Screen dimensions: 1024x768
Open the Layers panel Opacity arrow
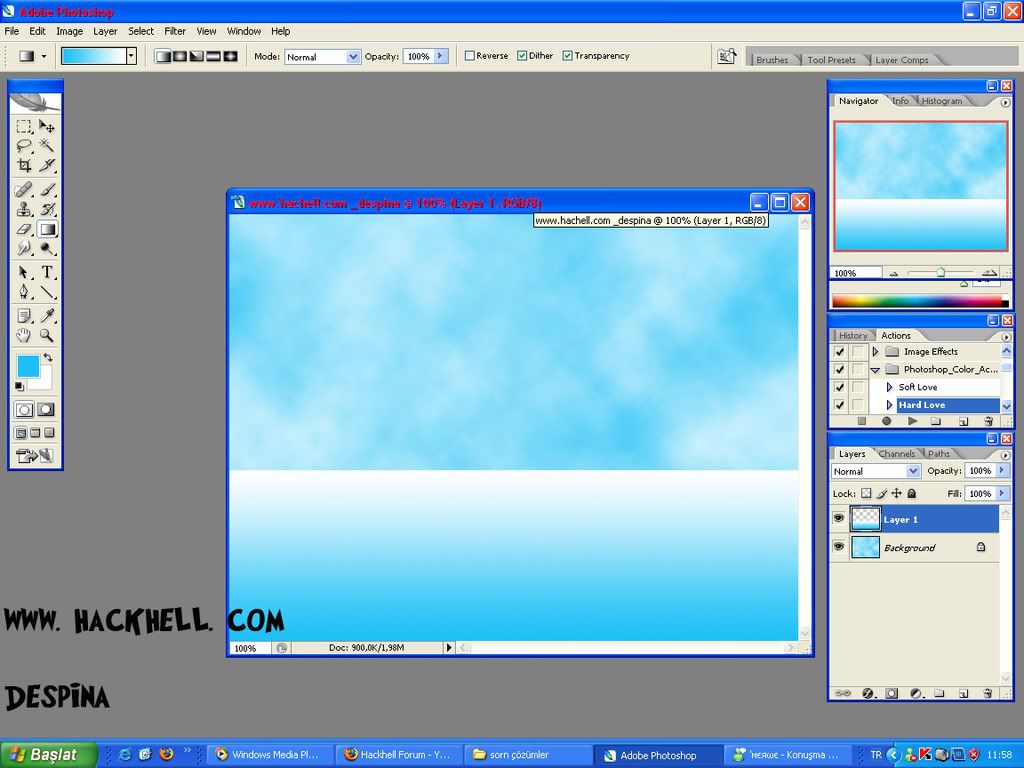[1002, 470]
